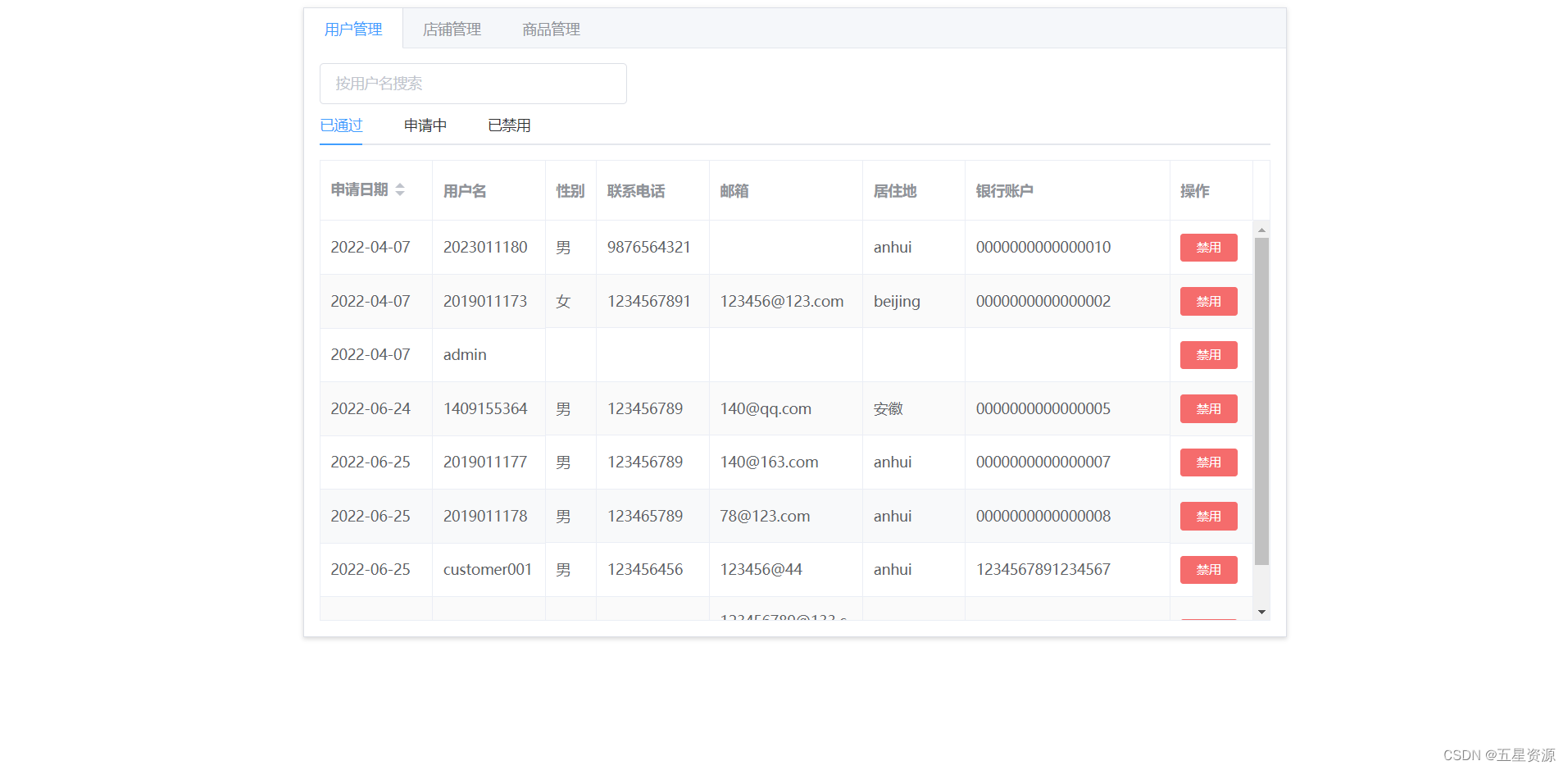Disable user 2019011177
The image size is (1568, 770).
[1207, 462]
